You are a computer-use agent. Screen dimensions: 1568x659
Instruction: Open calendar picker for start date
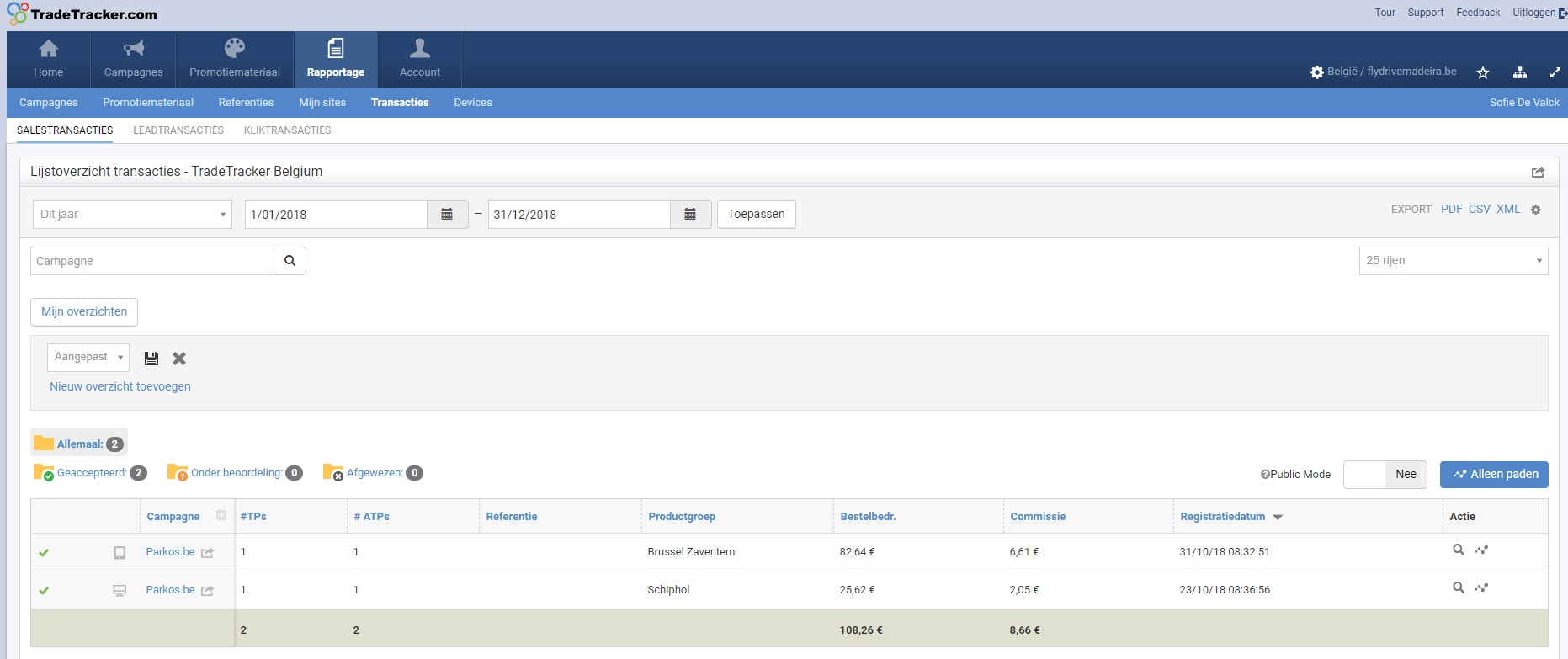click(448, 215)
